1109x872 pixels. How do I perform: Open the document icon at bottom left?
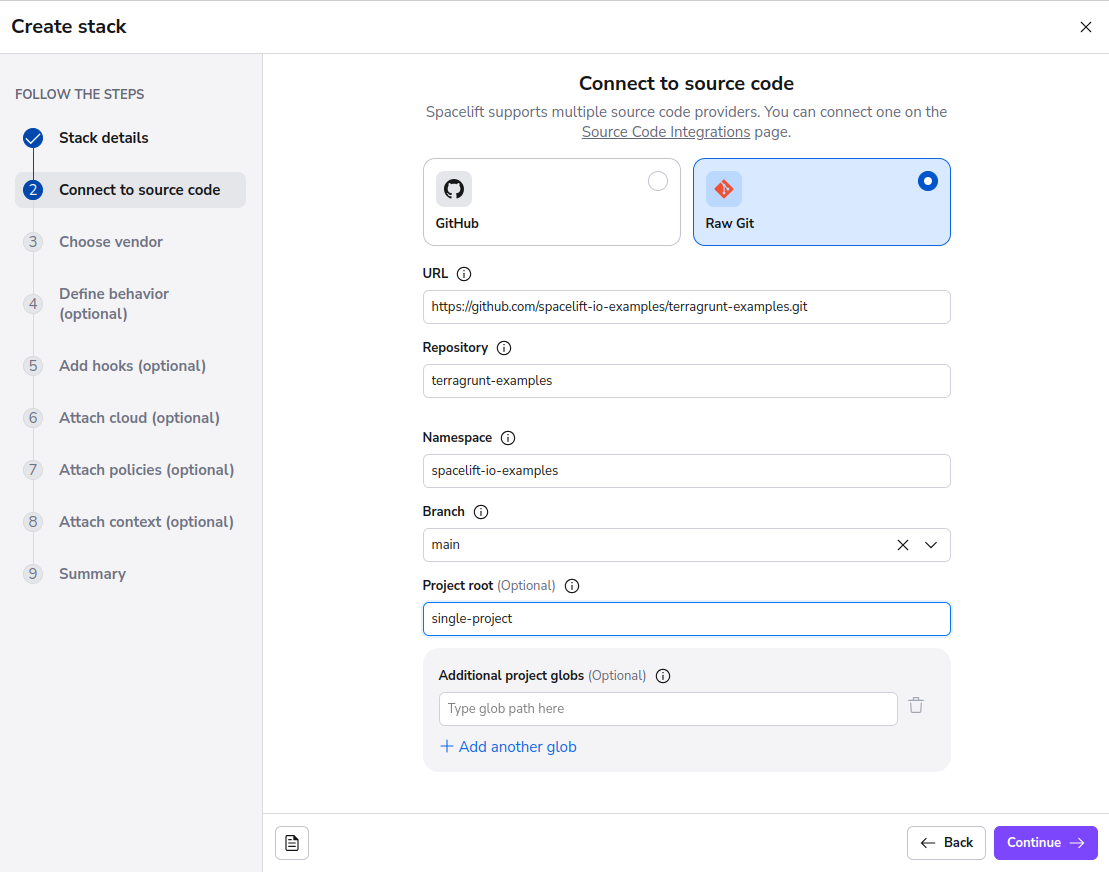point(291,843)
